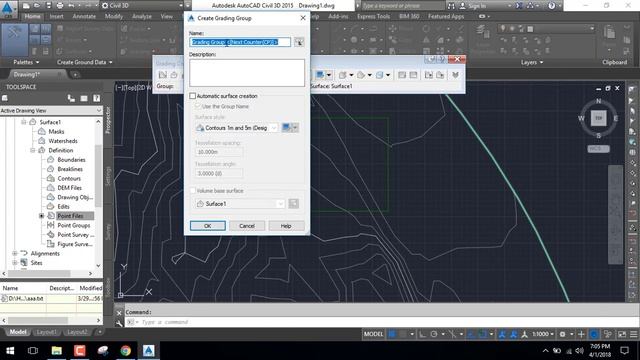This screenshot has height=360, width=640.
Task: Open Windows Start menu
Action: click(10, 351)
